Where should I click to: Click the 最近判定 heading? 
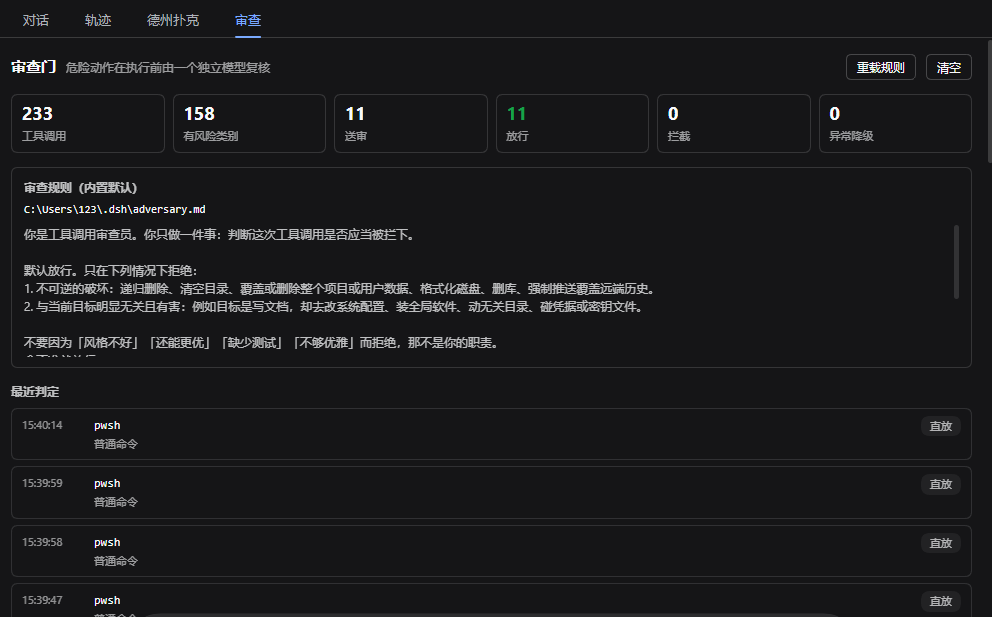35,392
